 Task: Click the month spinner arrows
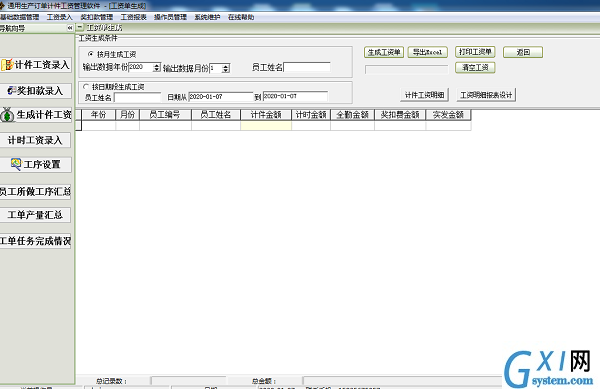tap(226, 68)
